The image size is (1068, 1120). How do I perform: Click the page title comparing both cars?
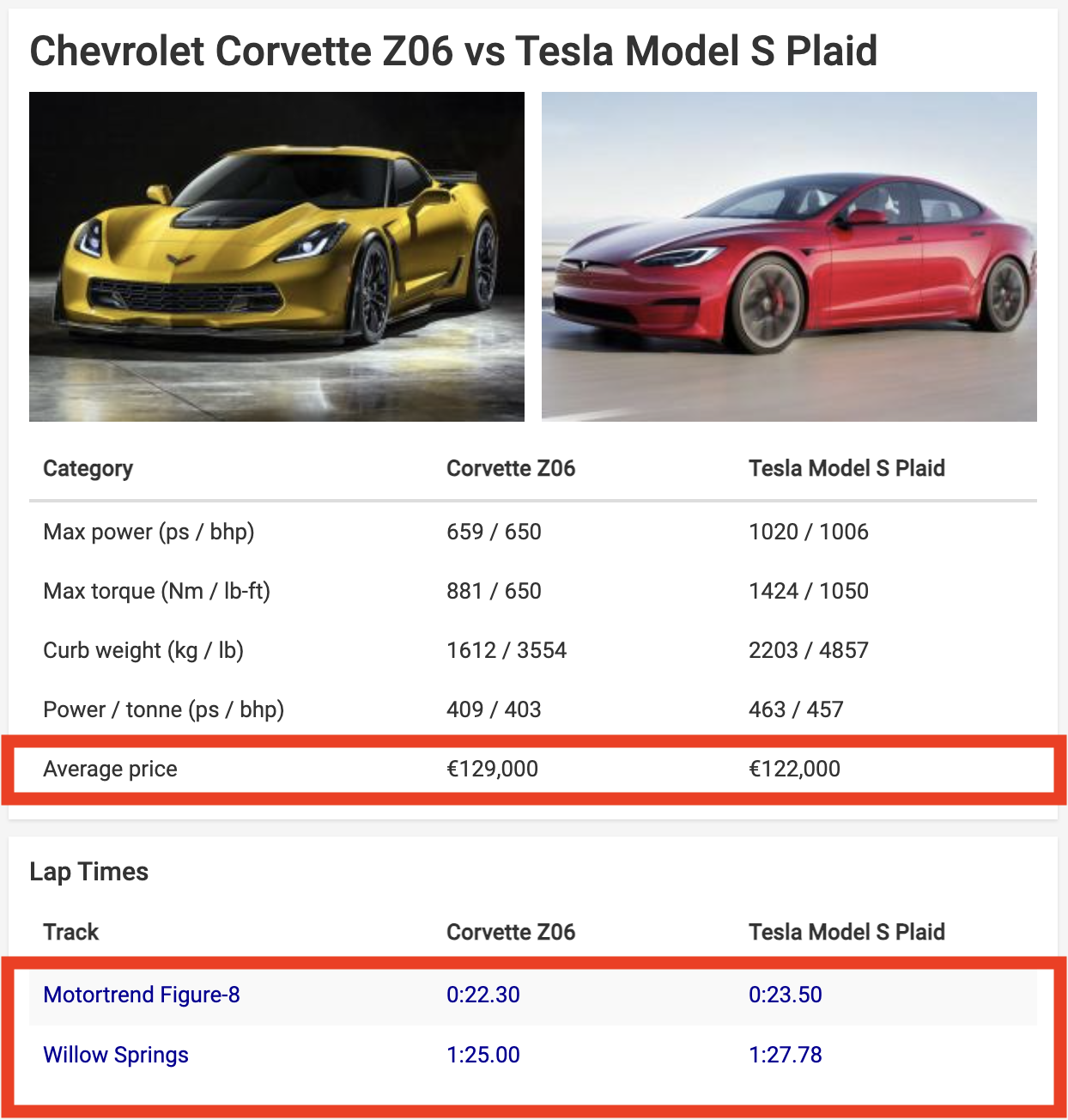(x=453, y=51)
